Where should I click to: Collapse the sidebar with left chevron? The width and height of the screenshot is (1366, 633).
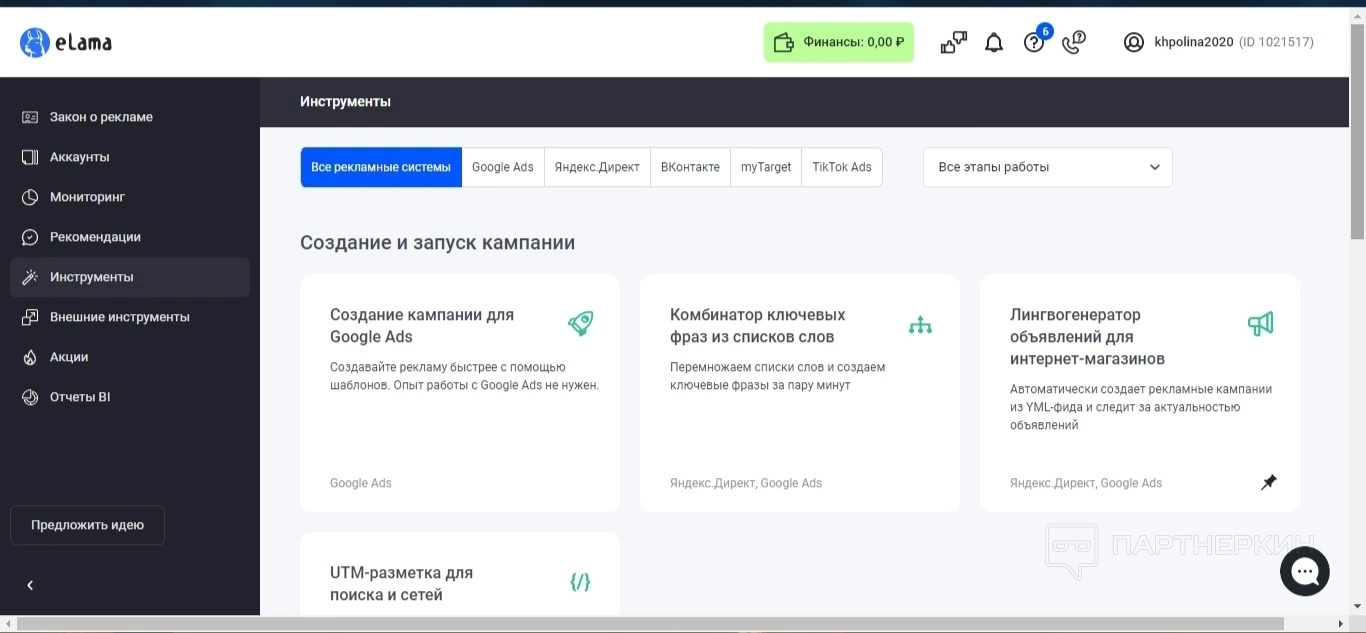tap(30, 585)
